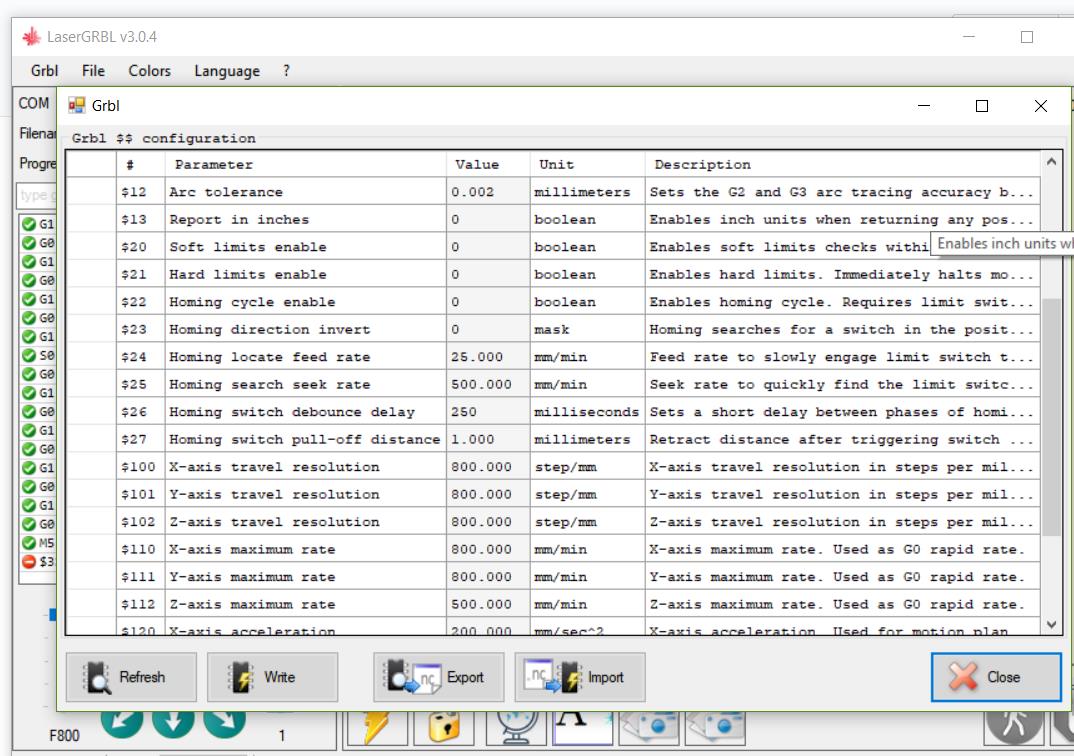The image size is (1074, 756).
Task: Click the jog down arrow in the main window
Action: (x=173, y=724)
